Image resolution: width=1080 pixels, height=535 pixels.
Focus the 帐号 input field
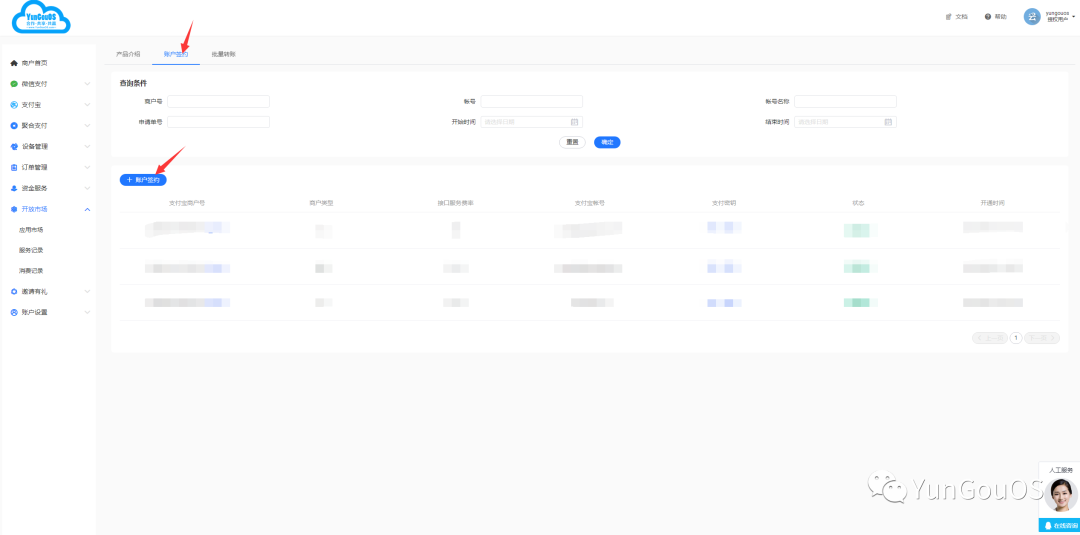coord(532,101)
